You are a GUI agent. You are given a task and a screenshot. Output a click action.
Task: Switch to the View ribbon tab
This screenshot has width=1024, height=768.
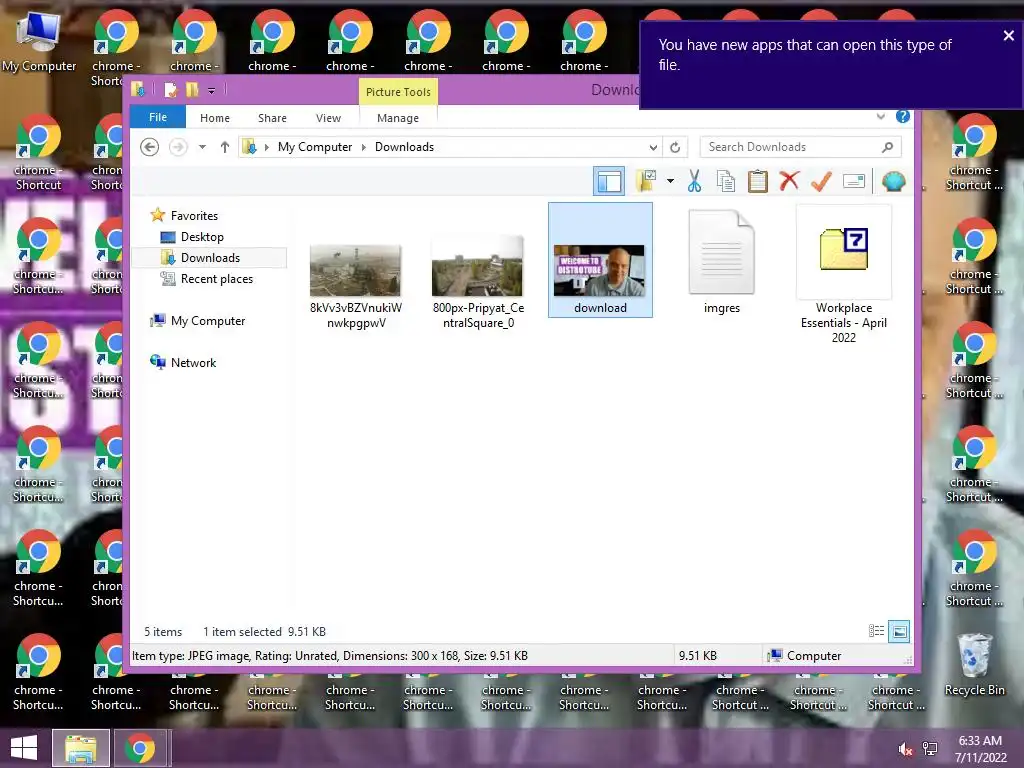(328, 118)
